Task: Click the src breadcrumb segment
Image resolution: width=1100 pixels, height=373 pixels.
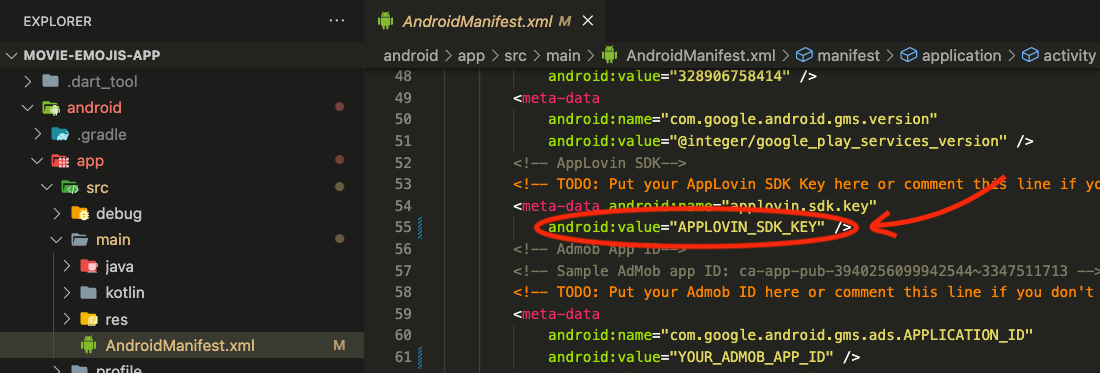Action: [x=516, y=55]
